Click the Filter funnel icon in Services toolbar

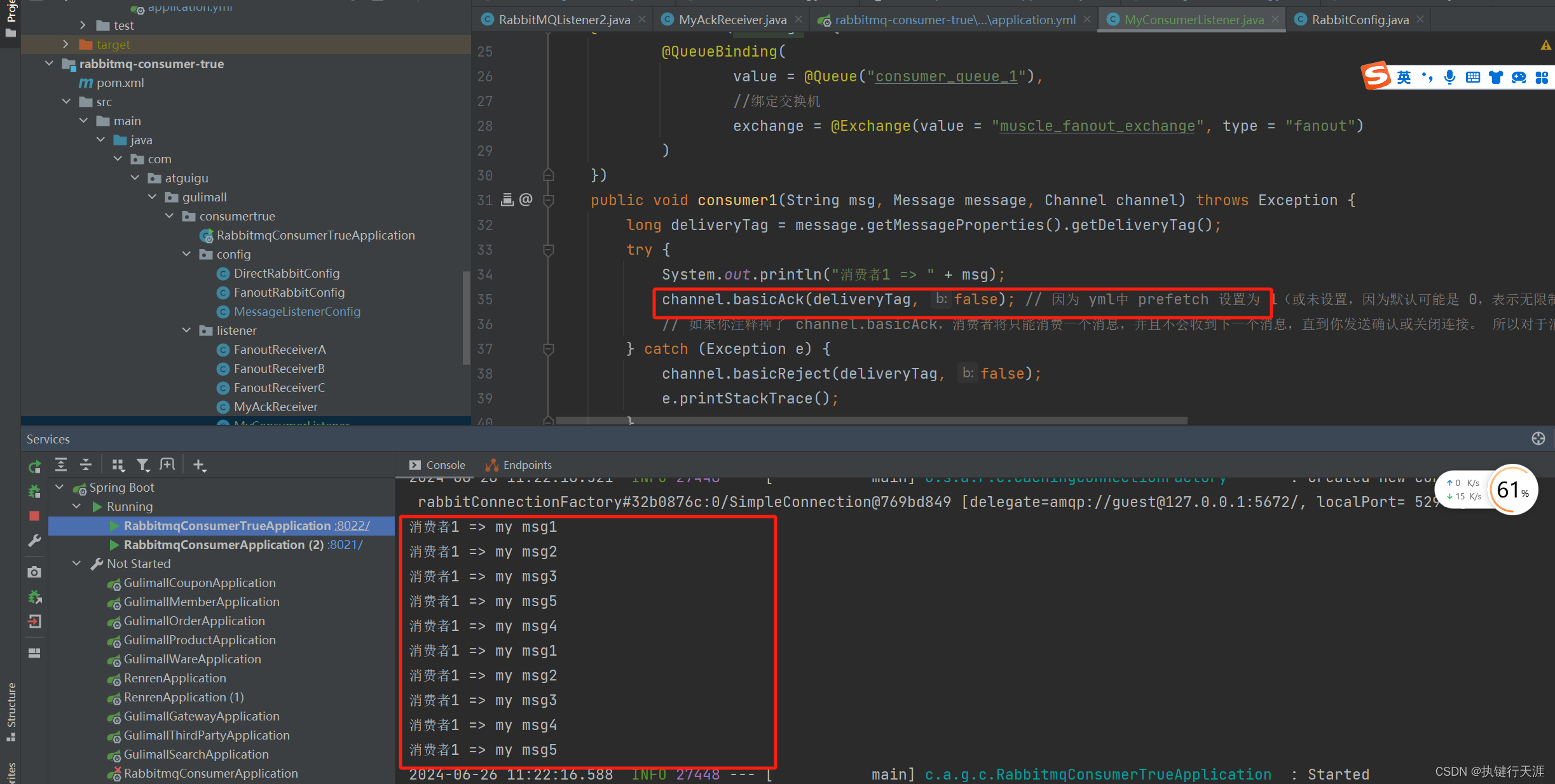coord(143,465)
